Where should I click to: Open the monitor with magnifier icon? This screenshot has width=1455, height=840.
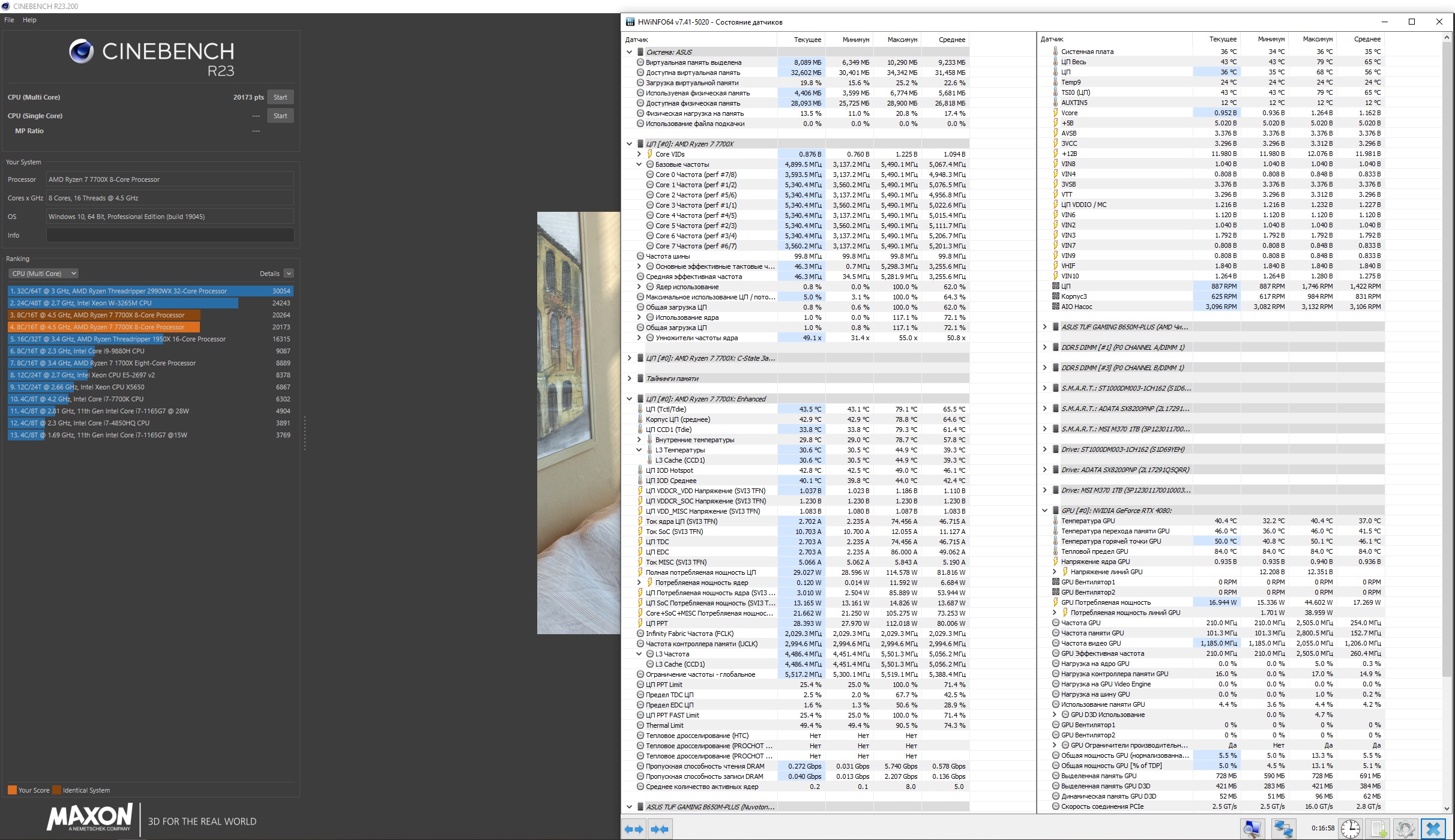(1253, 829)
